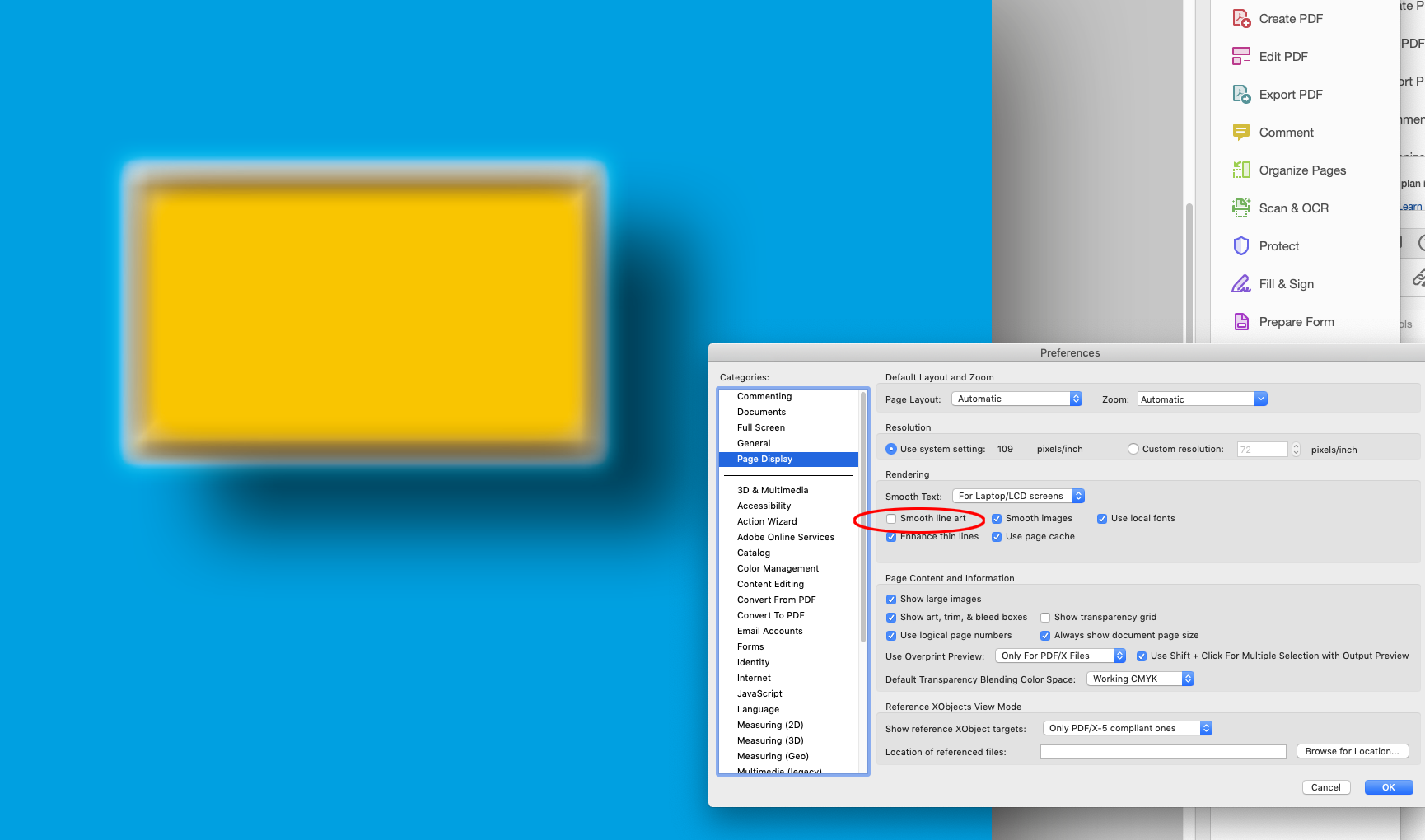
Task: Open the Export PDF tool
Action: tap(1289, 94)
